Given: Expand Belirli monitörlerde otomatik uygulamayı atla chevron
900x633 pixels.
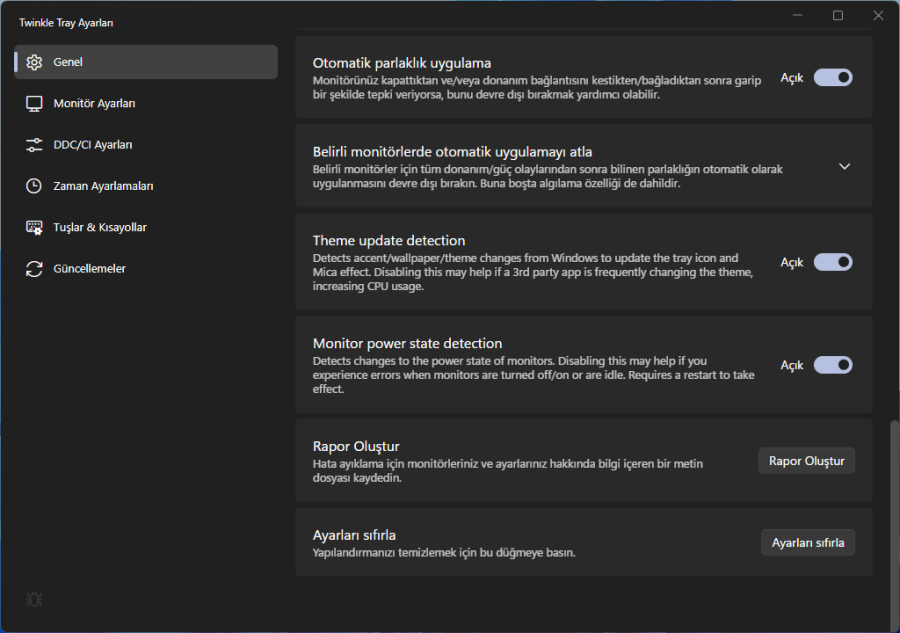Looking at the screenshot, I should tap(844, 166).
